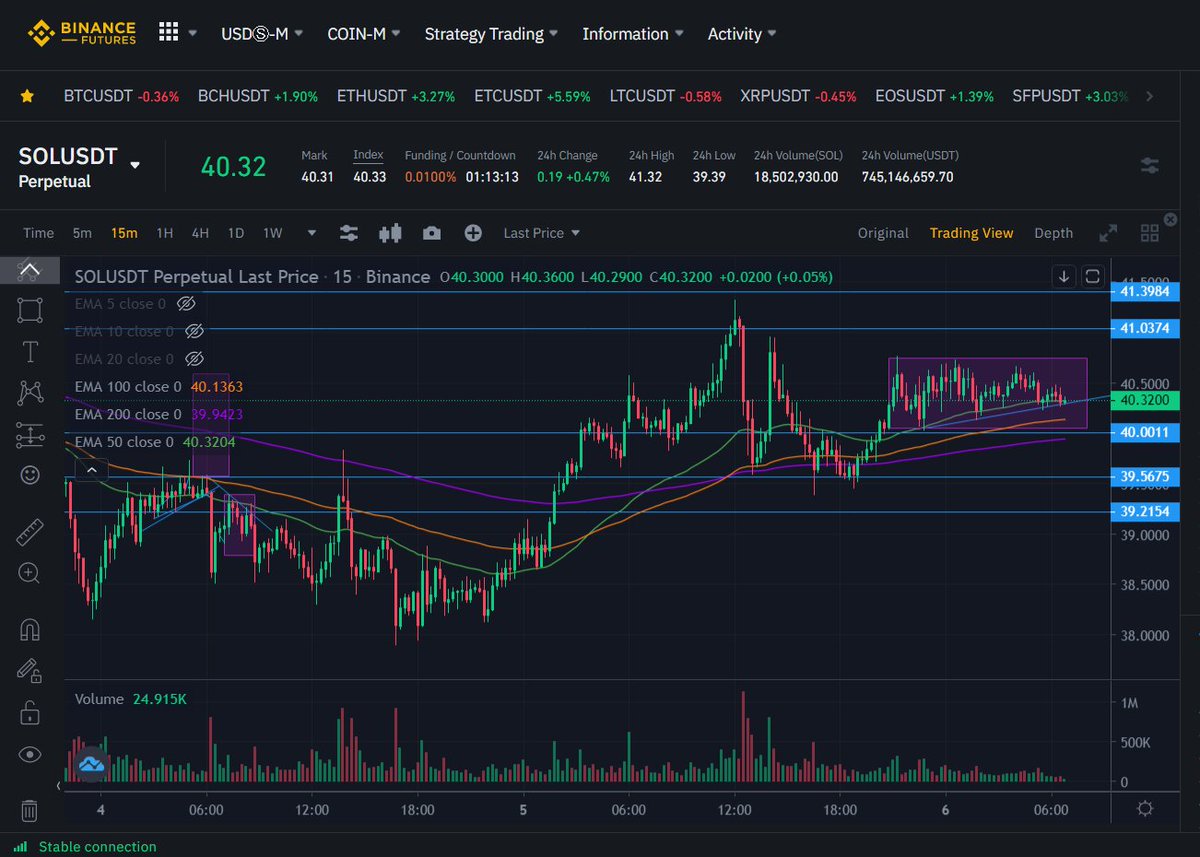Click the plus circle add icon
This screenshot has height=857, width=1200.
[473, 233]
